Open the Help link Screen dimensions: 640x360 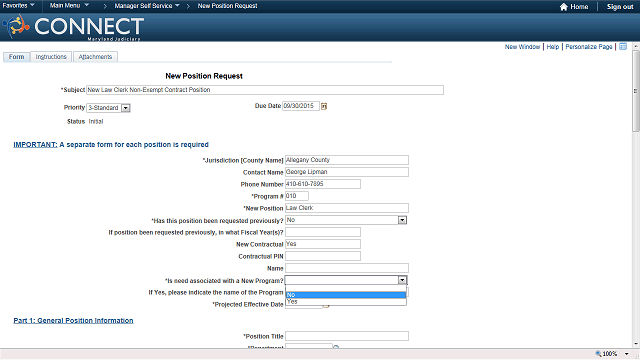pyautogui.click(x=553, y=47)
